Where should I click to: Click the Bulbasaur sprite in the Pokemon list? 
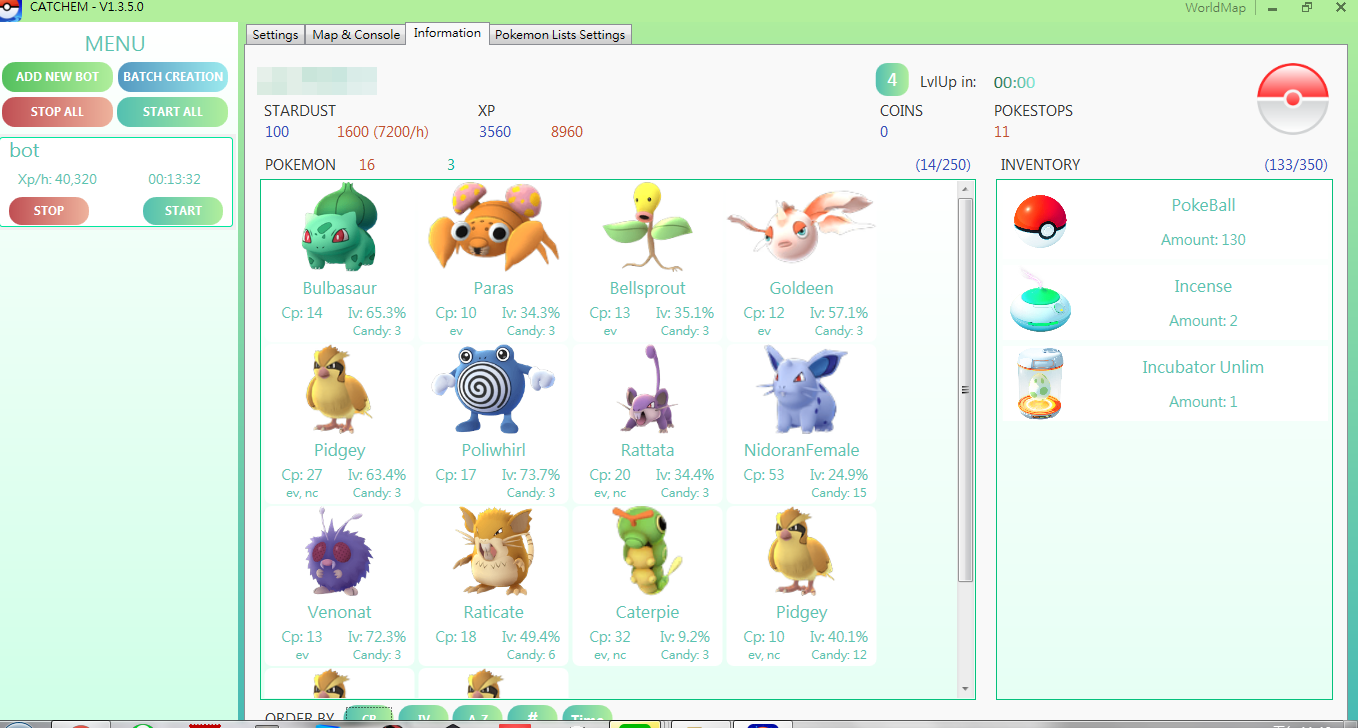(x=339, y=229)
